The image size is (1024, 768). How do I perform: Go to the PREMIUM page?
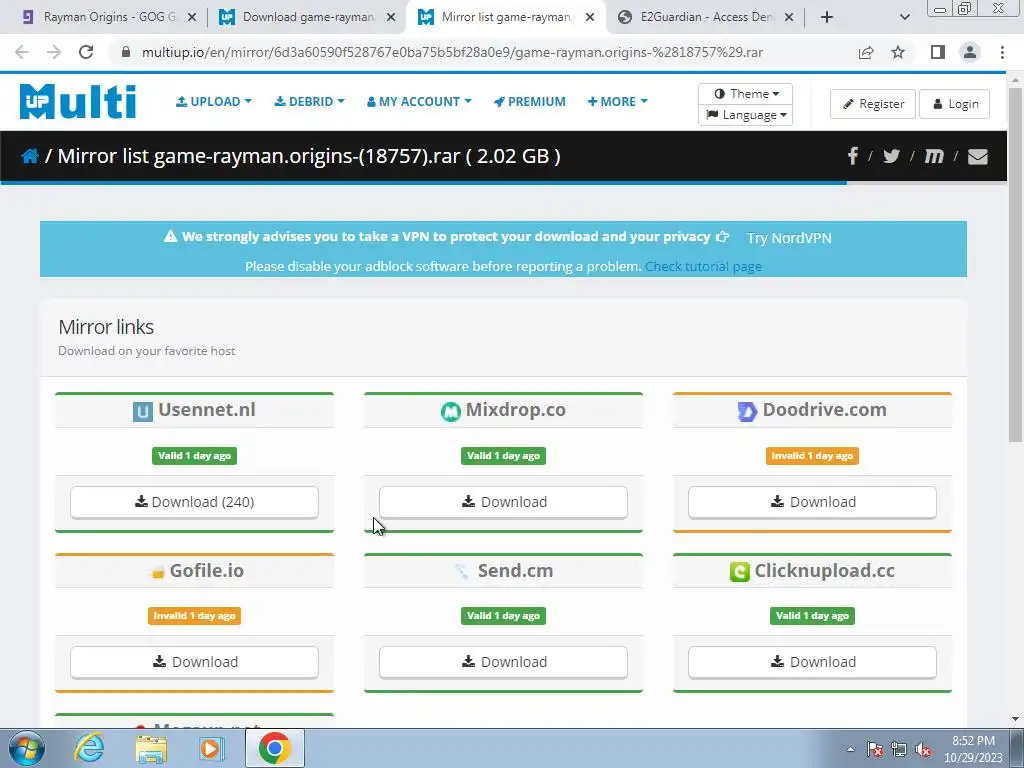(530, 102)
